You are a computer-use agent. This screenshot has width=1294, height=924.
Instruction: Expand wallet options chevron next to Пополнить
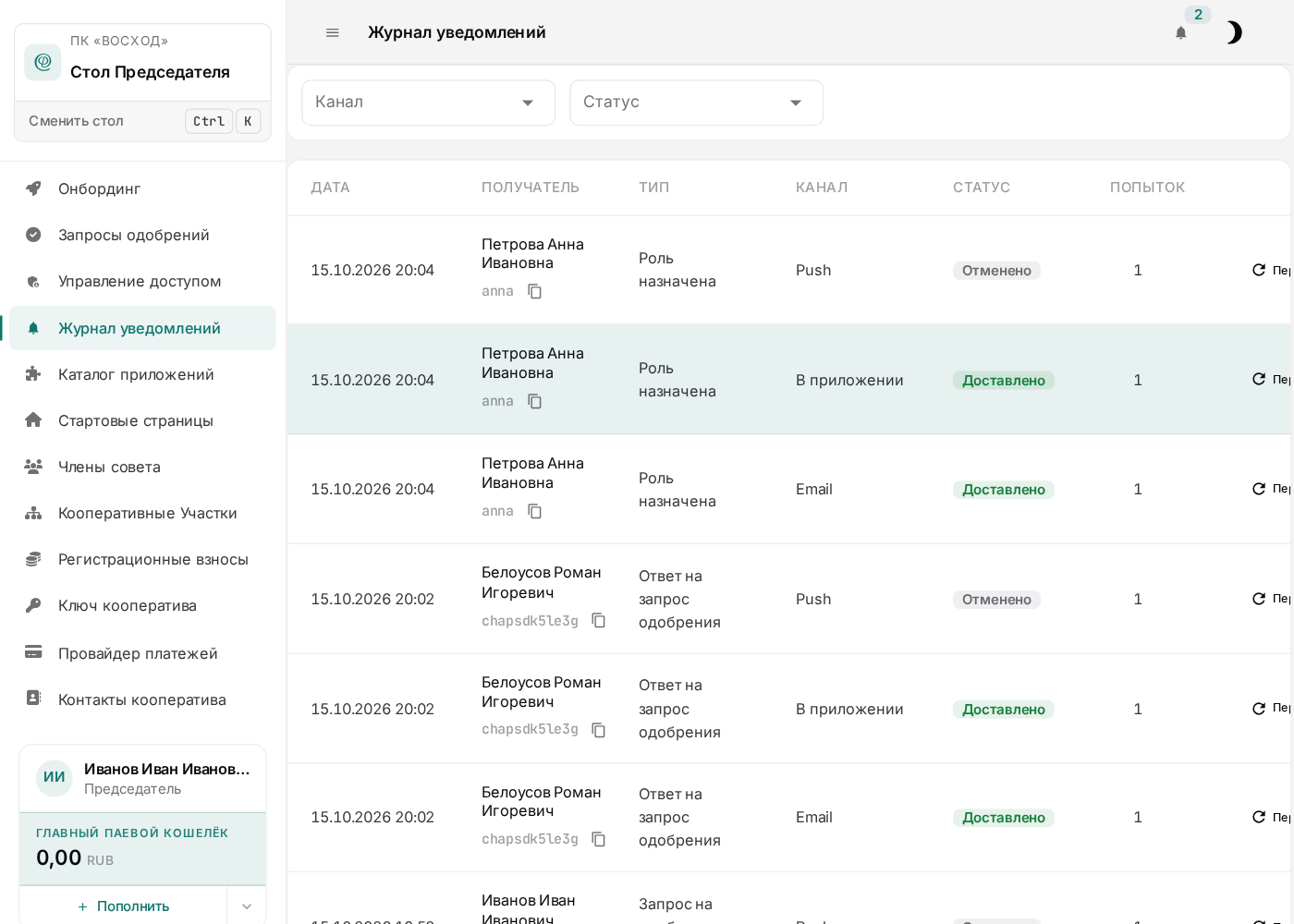click(247, 906)
